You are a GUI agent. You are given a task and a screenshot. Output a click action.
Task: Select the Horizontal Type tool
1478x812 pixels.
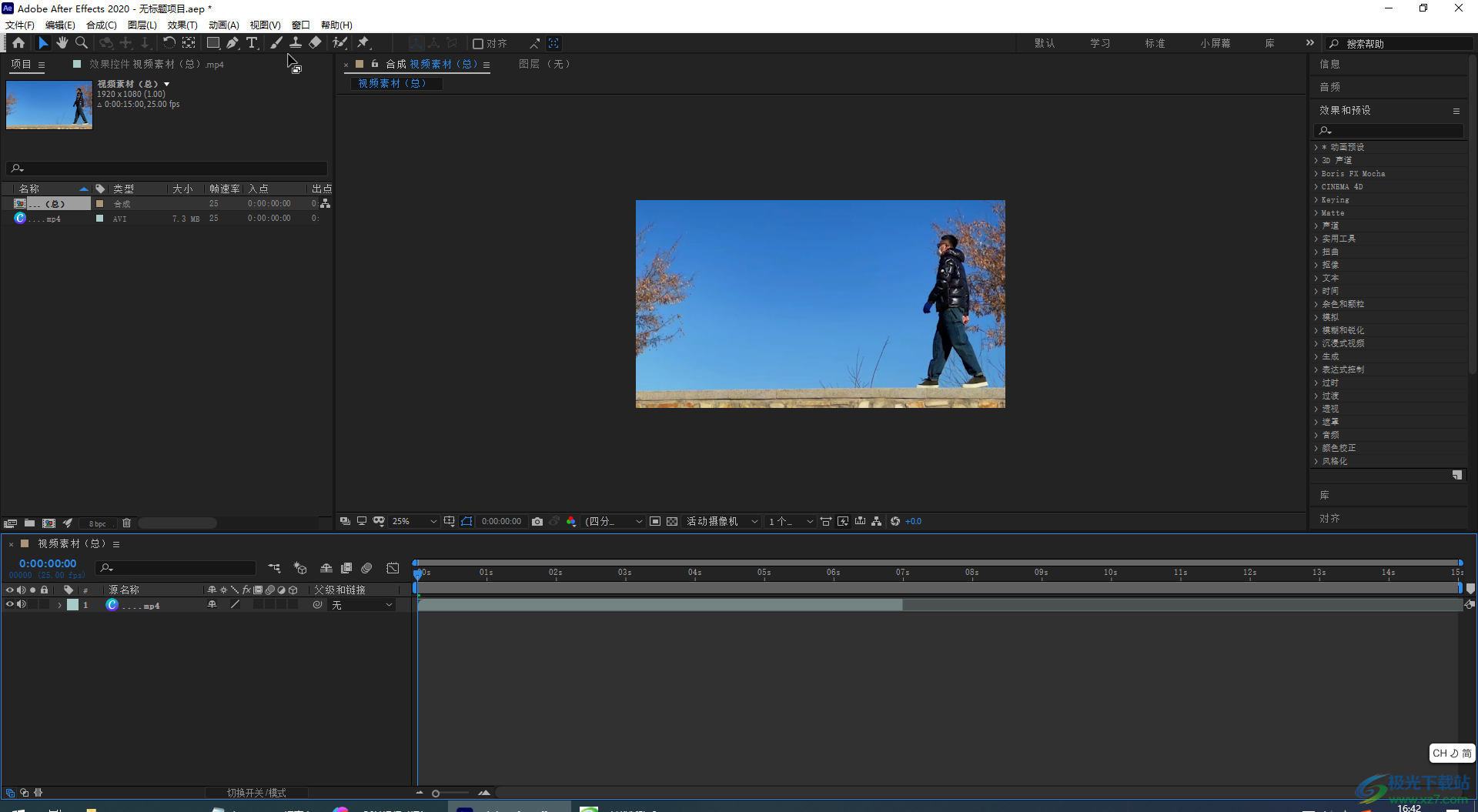pos(252,43)
